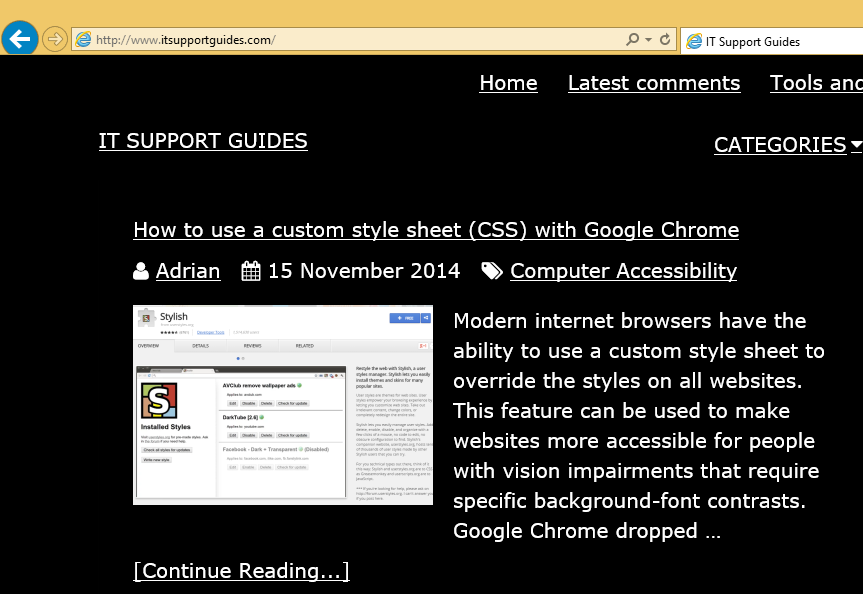Open the Stylish extension screenshot thumbnail
The image size is (863, 594).
click(283, 405)
